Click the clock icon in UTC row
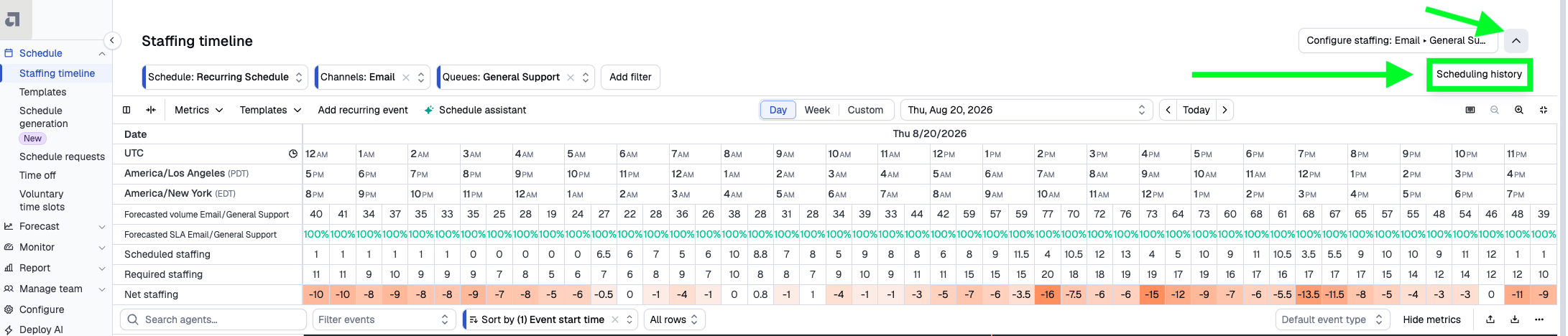This screenshot has height=336, width=1568. pos(293,154)
